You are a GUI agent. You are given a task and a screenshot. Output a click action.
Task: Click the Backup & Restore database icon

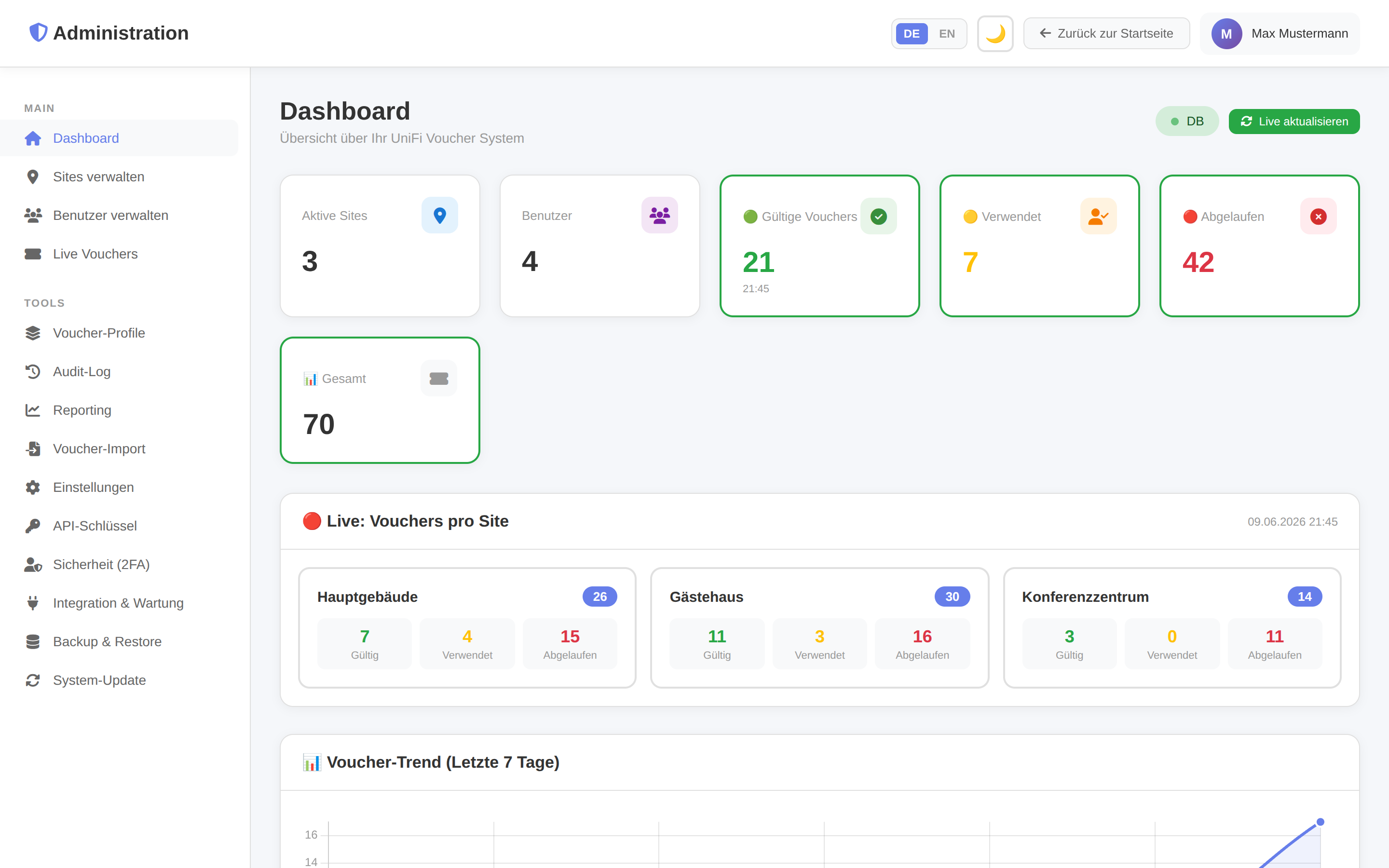click(33, 641)
